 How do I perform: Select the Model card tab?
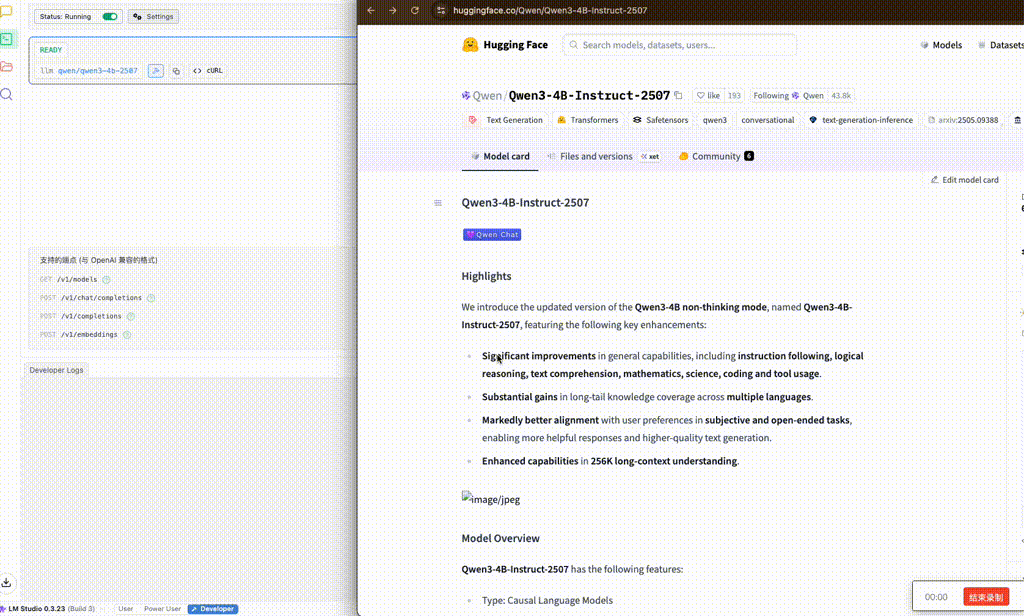(500, 157)
